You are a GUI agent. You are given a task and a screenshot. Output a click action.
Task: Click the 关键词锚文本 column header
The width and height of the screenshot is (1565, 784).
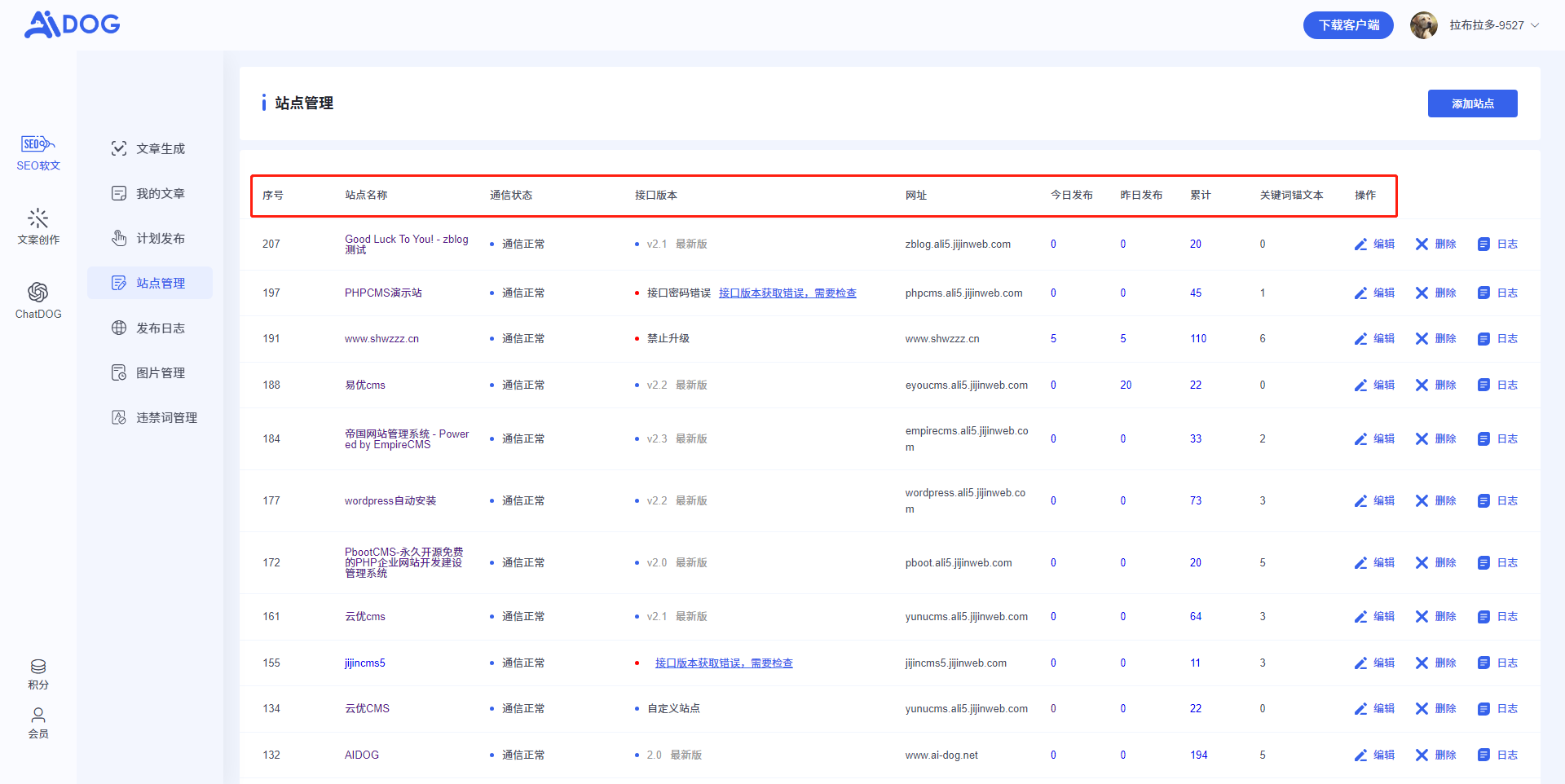(x=1291, y=195)
